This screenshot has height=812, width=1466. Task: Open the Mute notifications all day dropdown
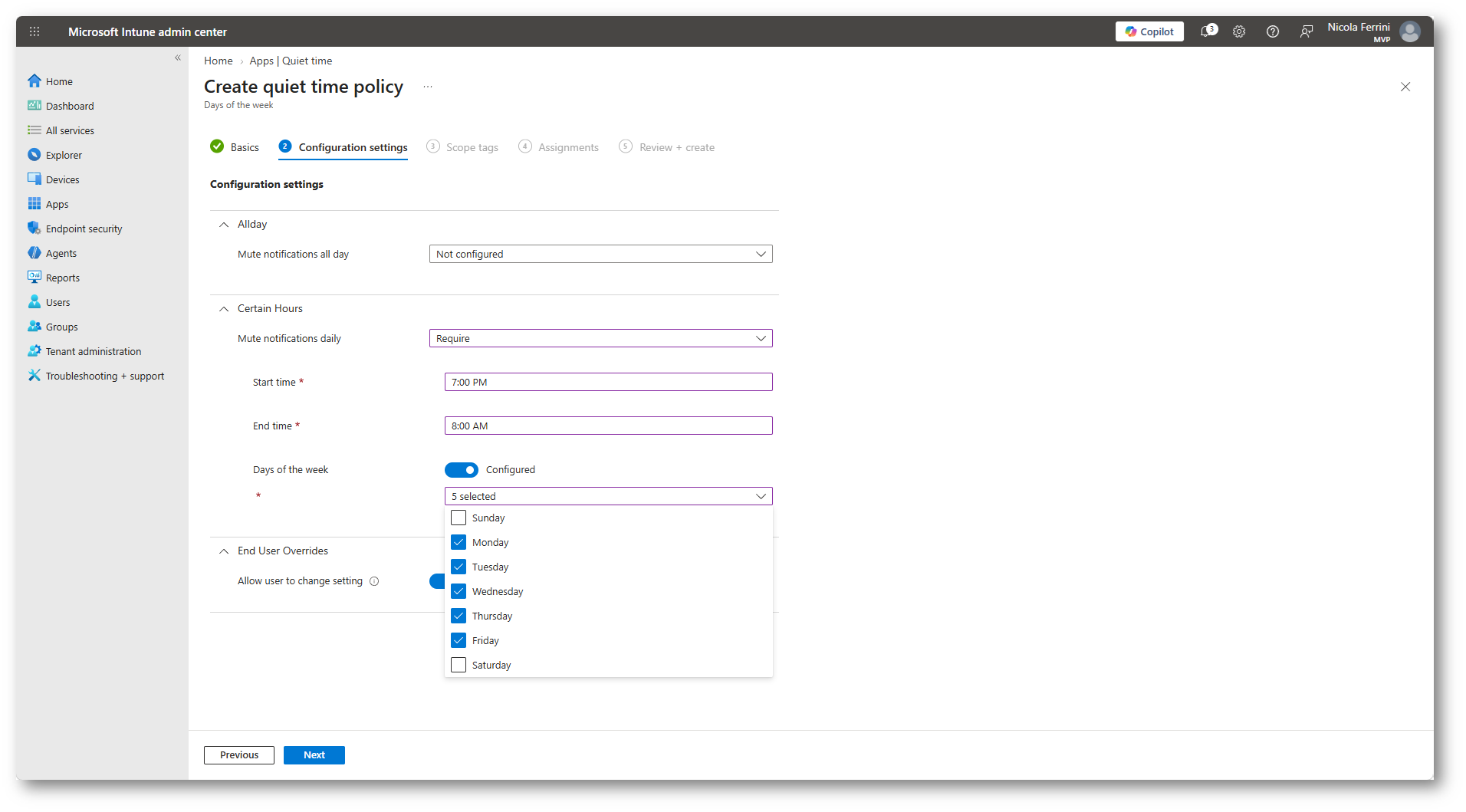click(601, 254)
